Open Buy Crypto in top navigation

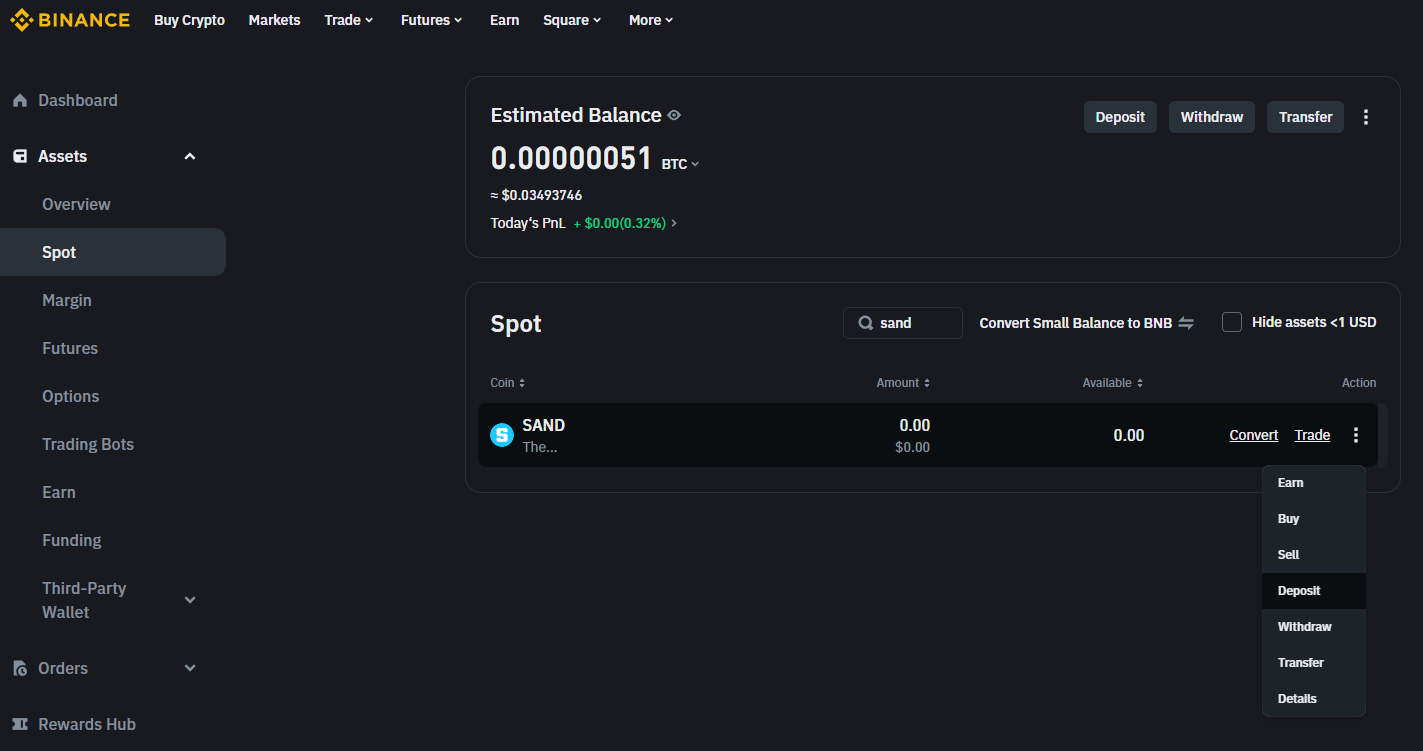tap(190, 20)
